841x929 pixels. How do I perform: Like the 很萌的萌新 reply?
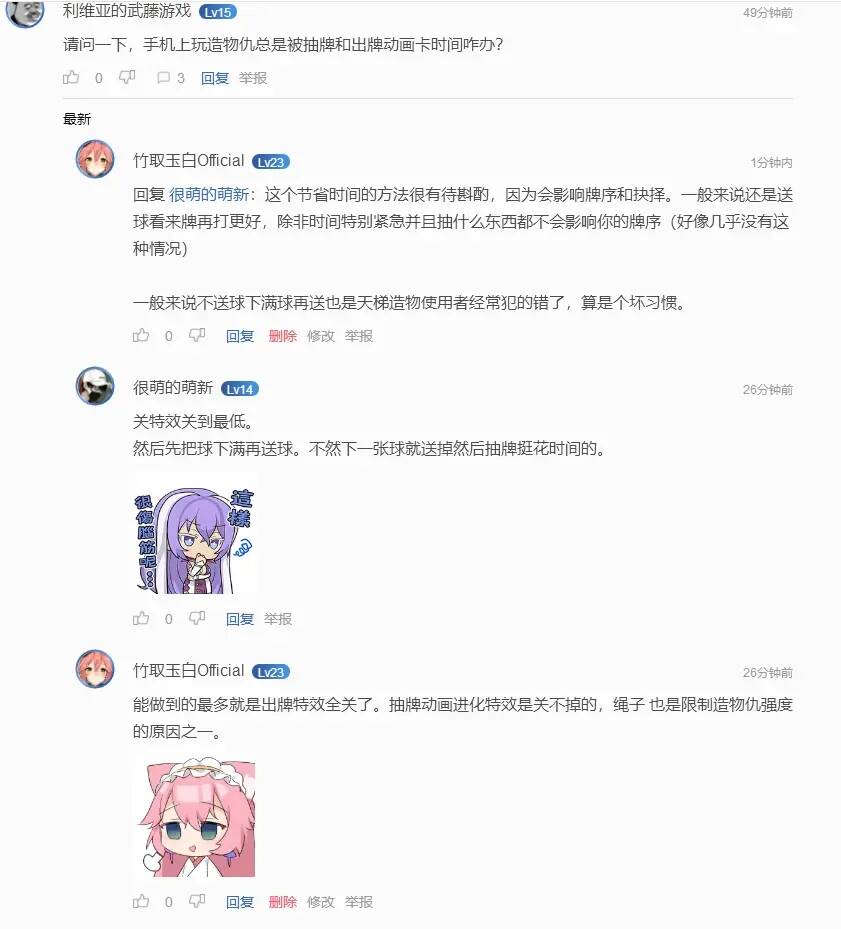[x=141, y=619]
